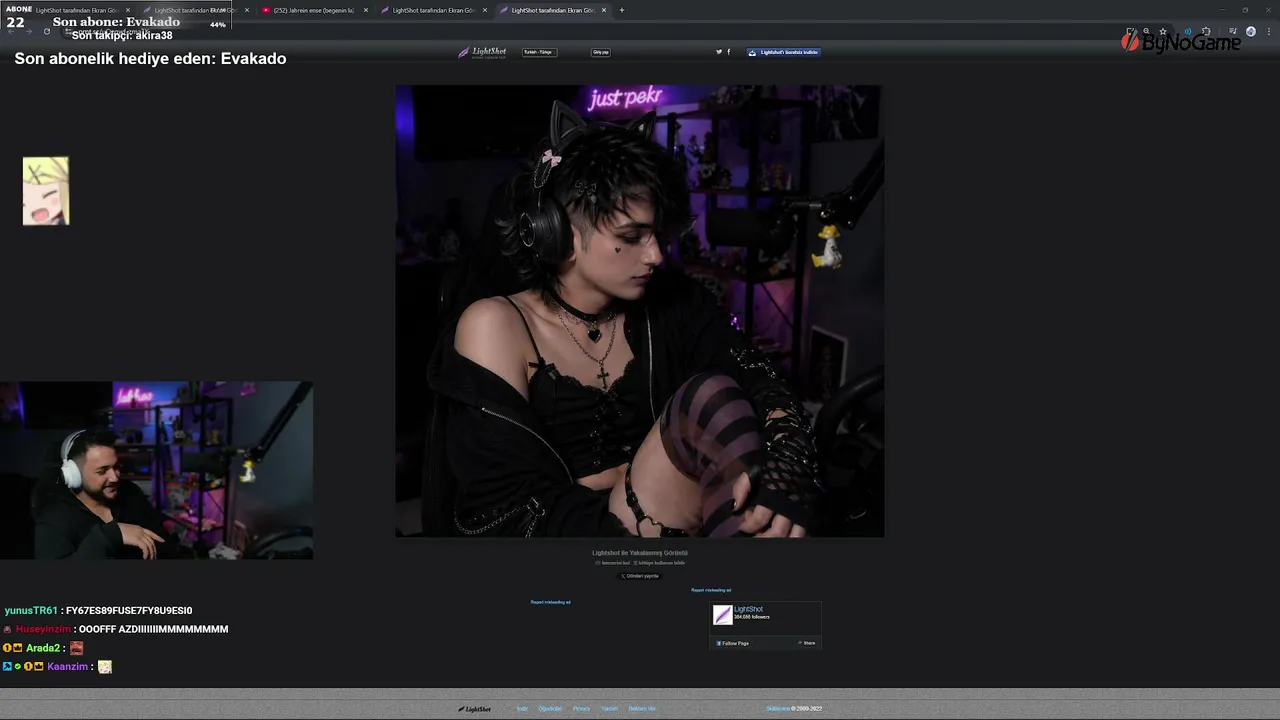Close the YouTube Jahrein ense tab
This screenshot has width=1280, height=720.
(366, 10)
